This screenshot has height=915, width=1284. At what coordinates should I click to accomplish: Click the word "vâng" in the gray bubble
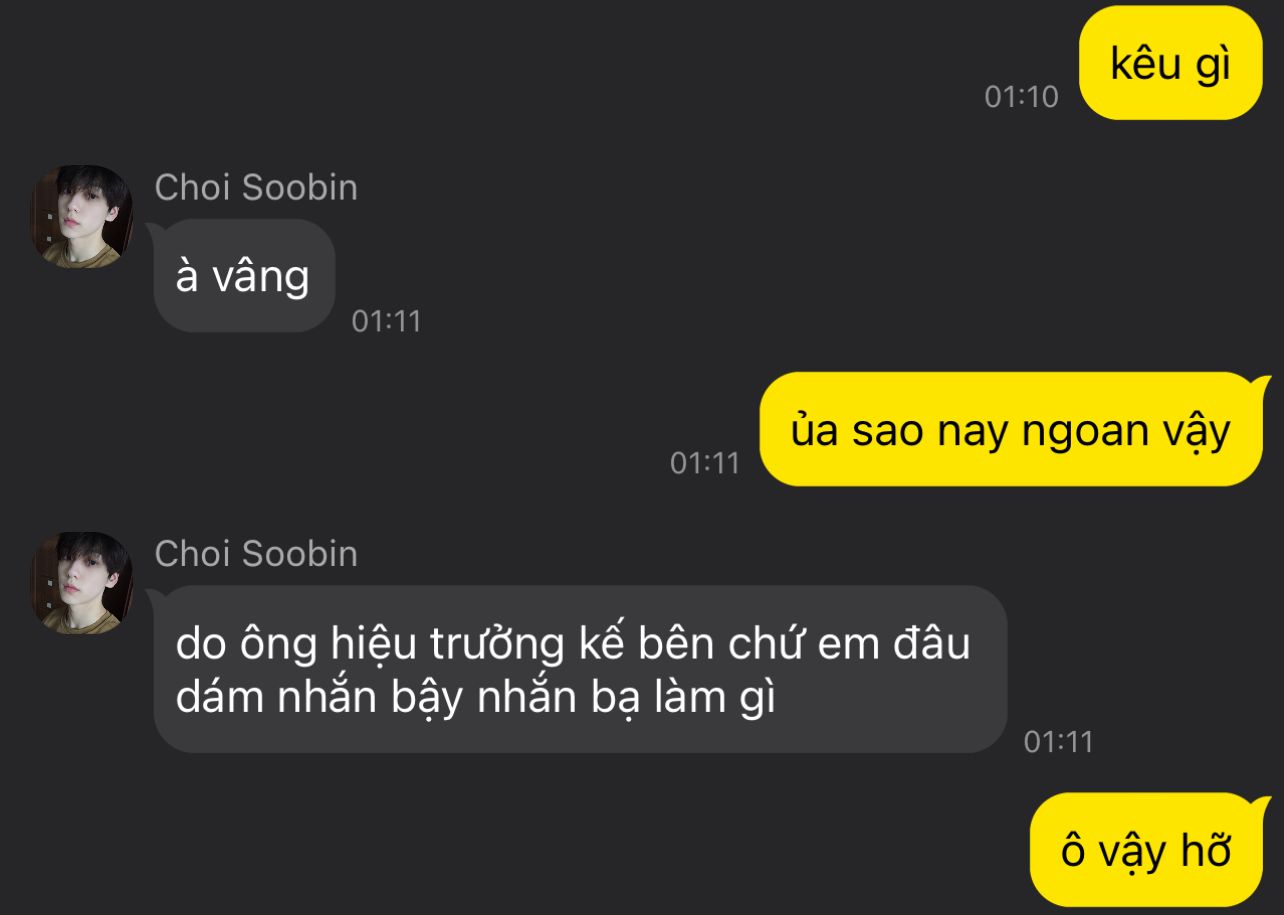point(262,279)
